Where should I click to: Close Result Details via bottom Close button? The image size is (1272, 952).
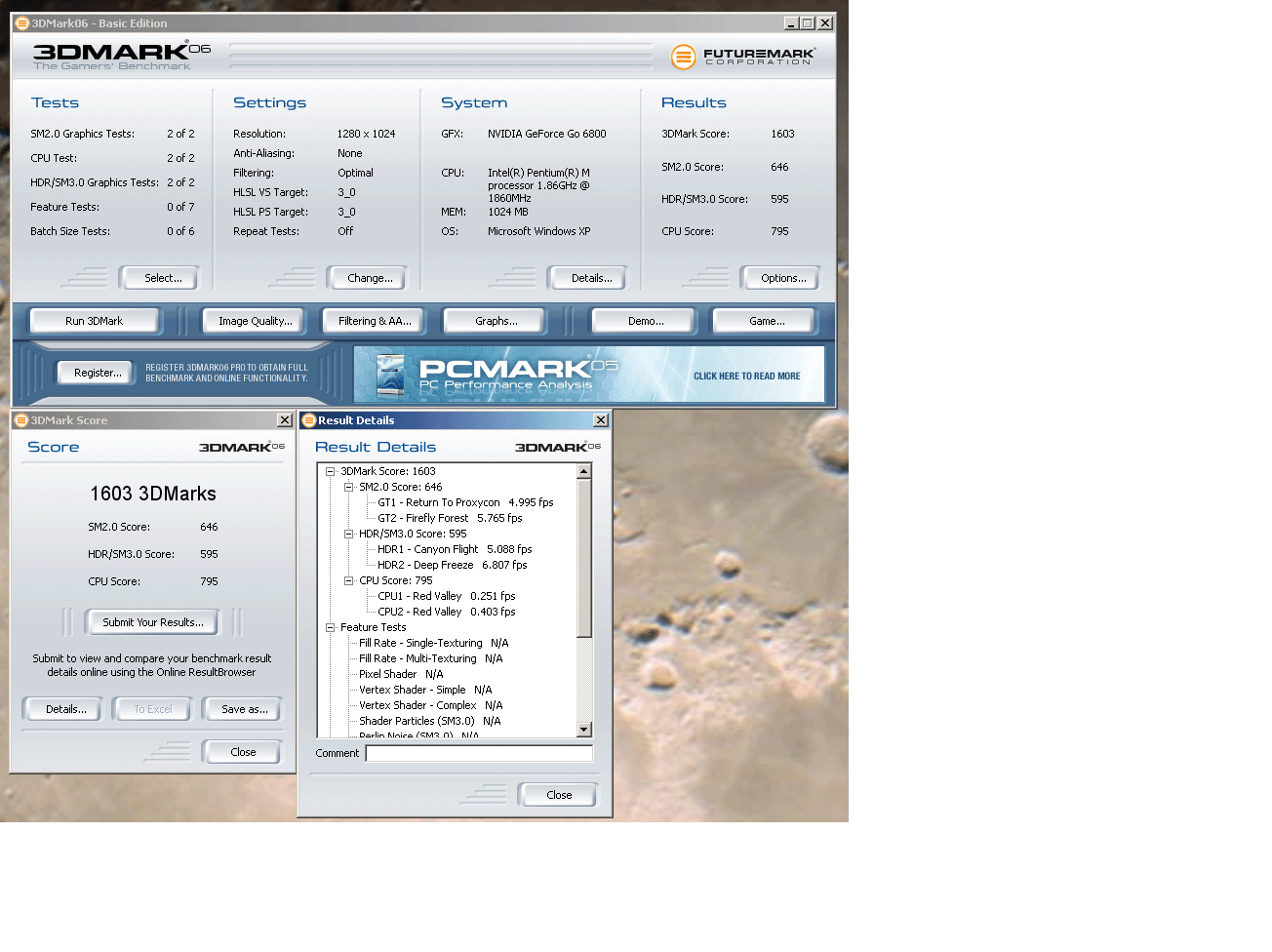pos(559,795)
